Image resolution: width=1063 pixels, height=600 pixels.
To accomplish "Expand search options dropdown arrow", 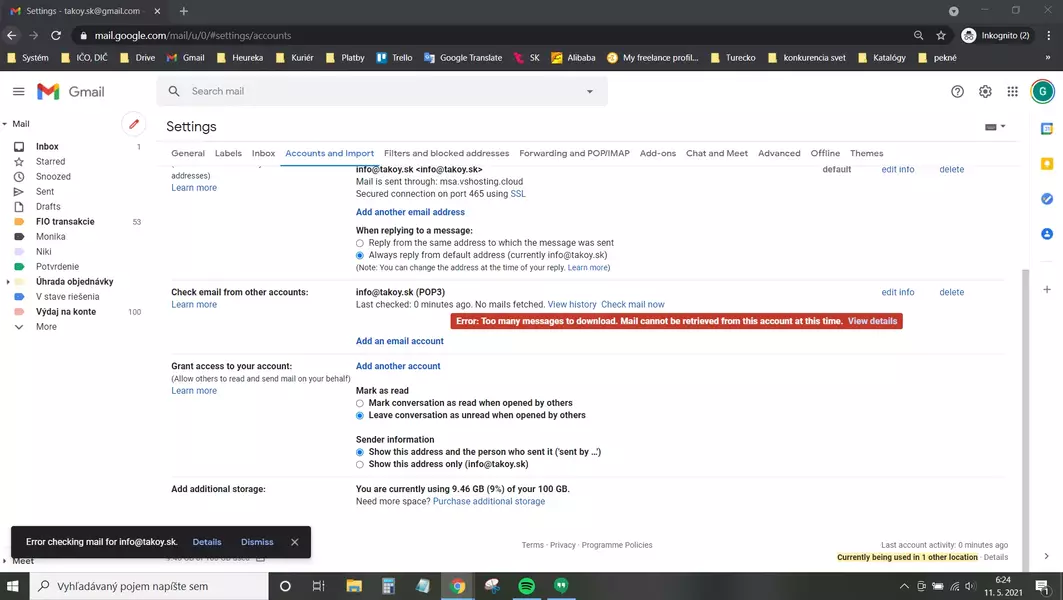I will (x=589, y=91).
